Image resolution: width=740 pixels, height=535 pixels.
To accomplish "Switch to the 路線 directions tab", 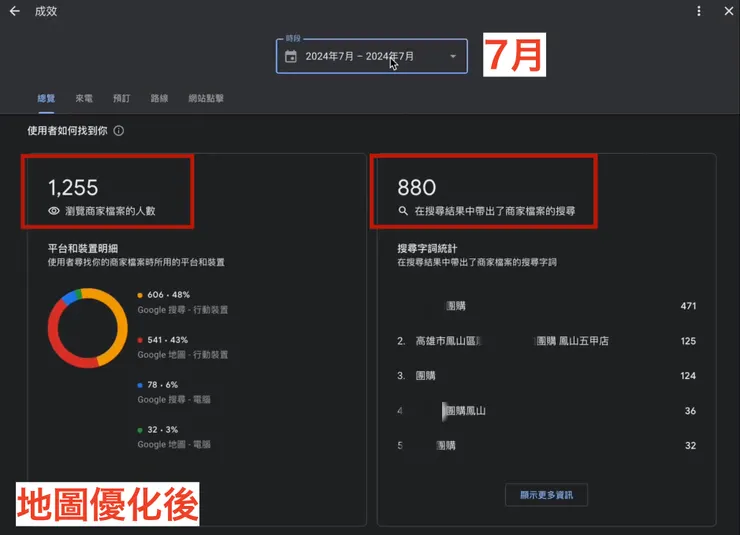I will click(x=160, y=98).
